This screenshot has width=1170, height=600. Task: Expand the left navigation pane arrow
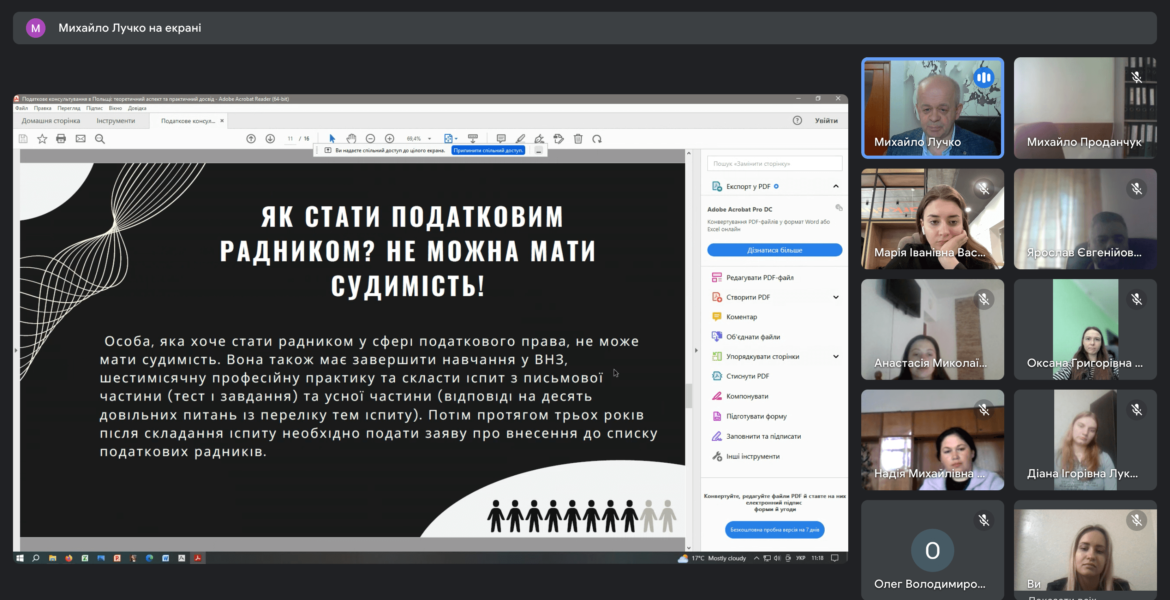point(16,350)
